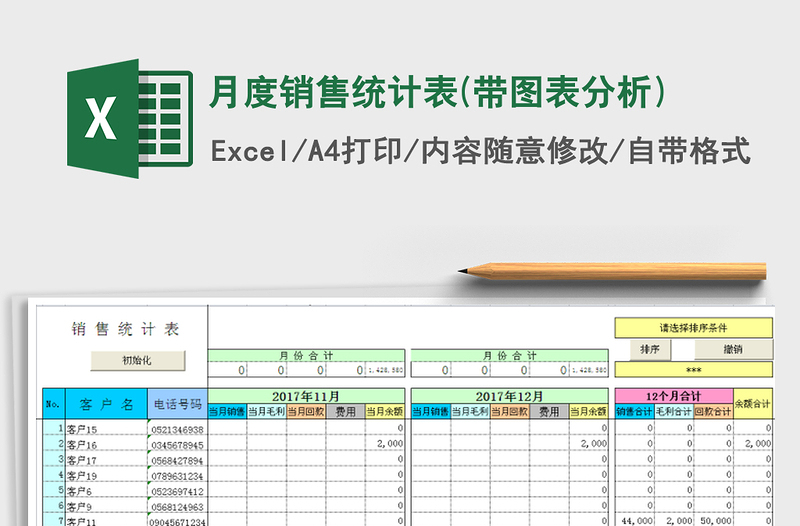This screenshot has height=526, width=800.
Task: Click phone number 0568427894
Action: tap(178, 461)
